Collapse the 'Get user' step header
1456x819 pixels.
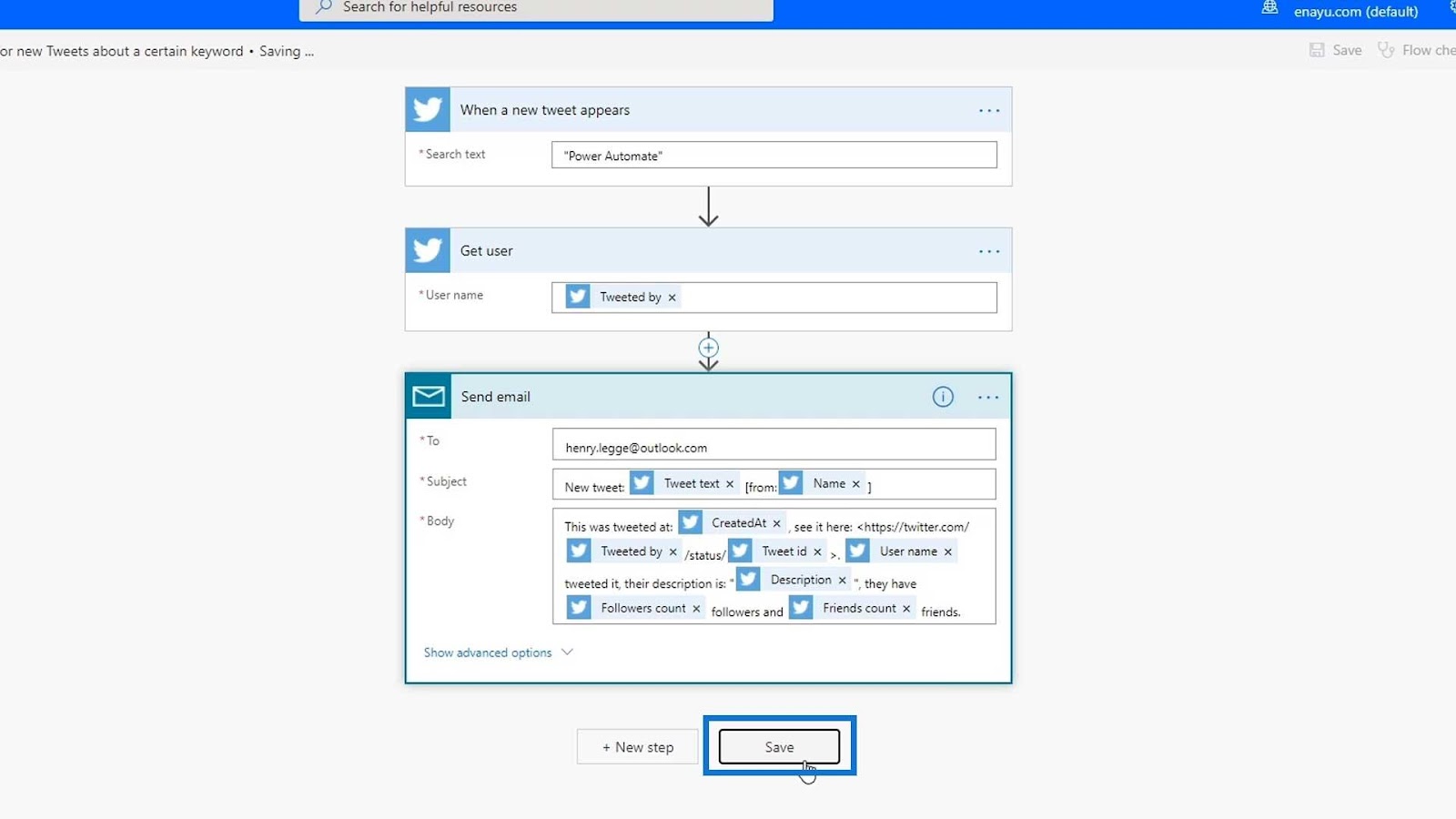[x=709, y=251]
